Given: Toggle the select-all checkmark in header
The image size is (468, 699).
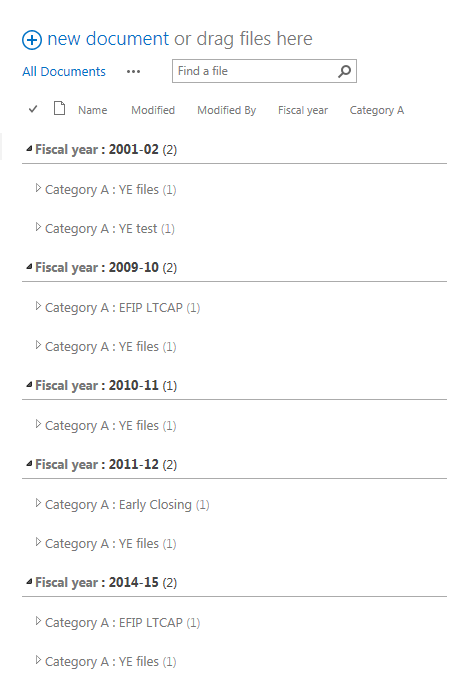Looking at the screenshot, I should point(33,109).
